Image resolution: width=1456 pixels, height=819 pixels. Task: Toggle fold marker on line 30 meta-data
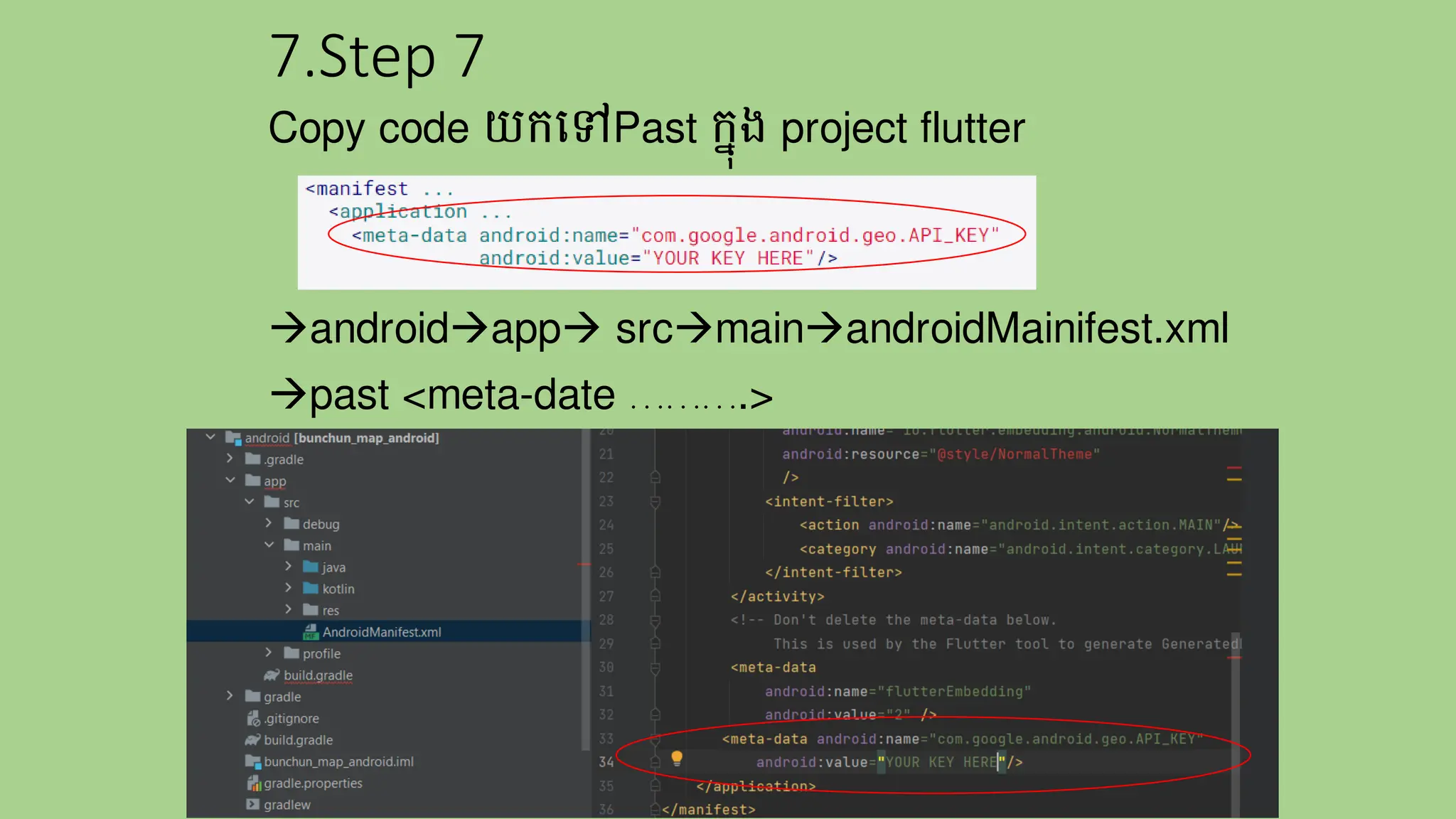655,668
